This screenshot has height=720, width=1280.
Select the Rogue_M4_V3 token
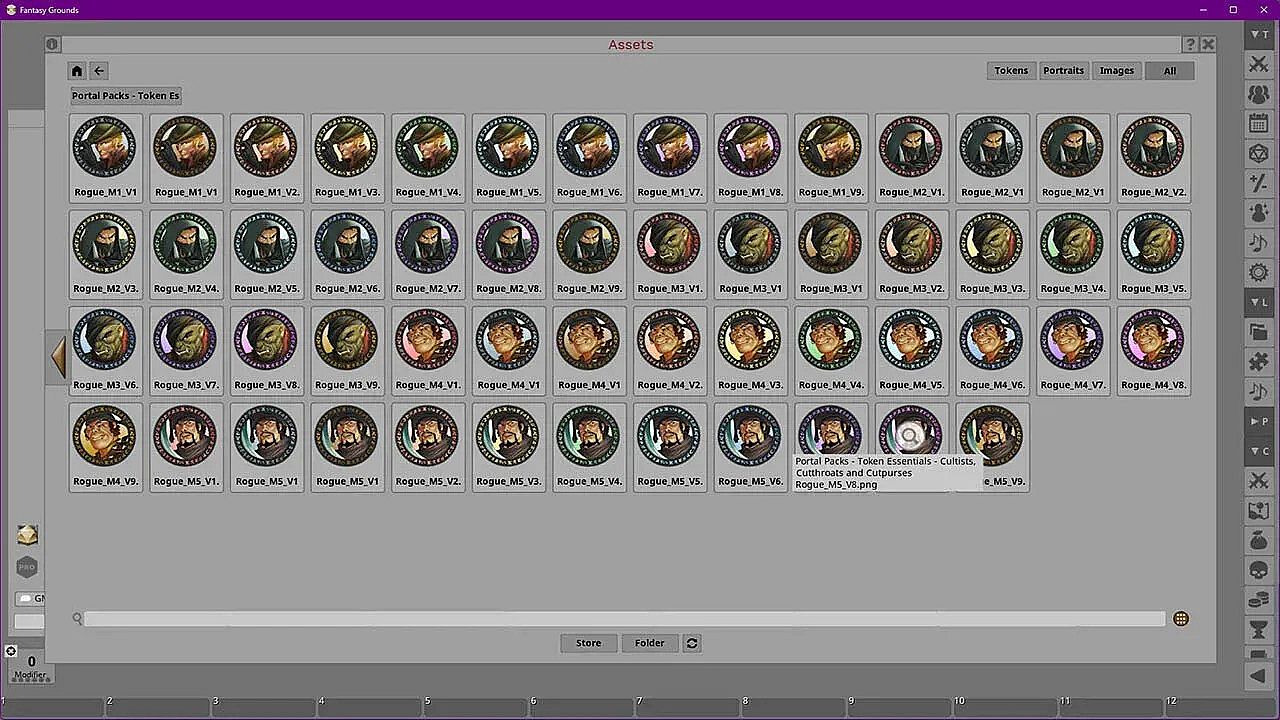tap(750, 351)
